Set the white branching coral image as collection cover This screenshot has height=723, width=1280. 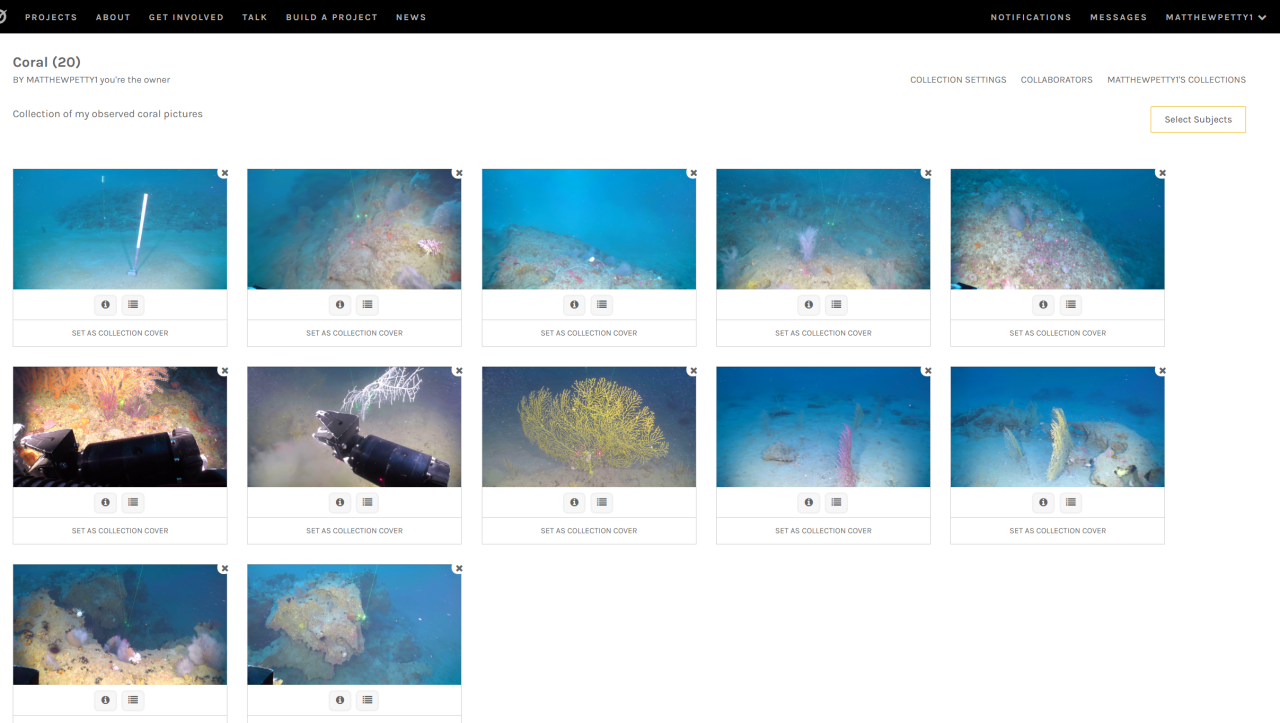point(354,531)
